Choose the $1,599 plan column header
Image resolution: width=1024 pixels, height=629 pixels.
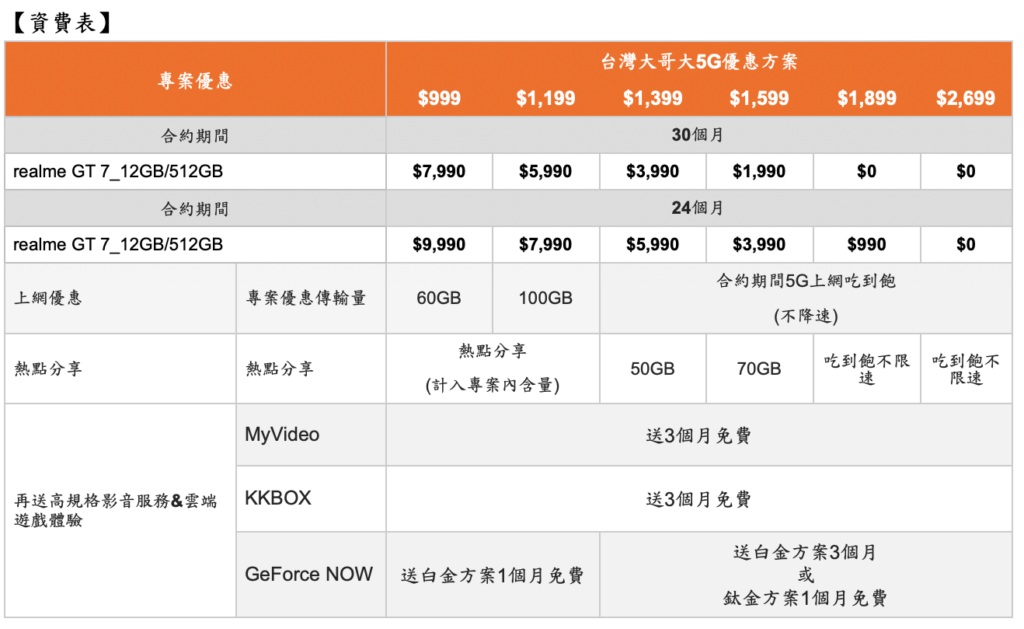point(759,98)
